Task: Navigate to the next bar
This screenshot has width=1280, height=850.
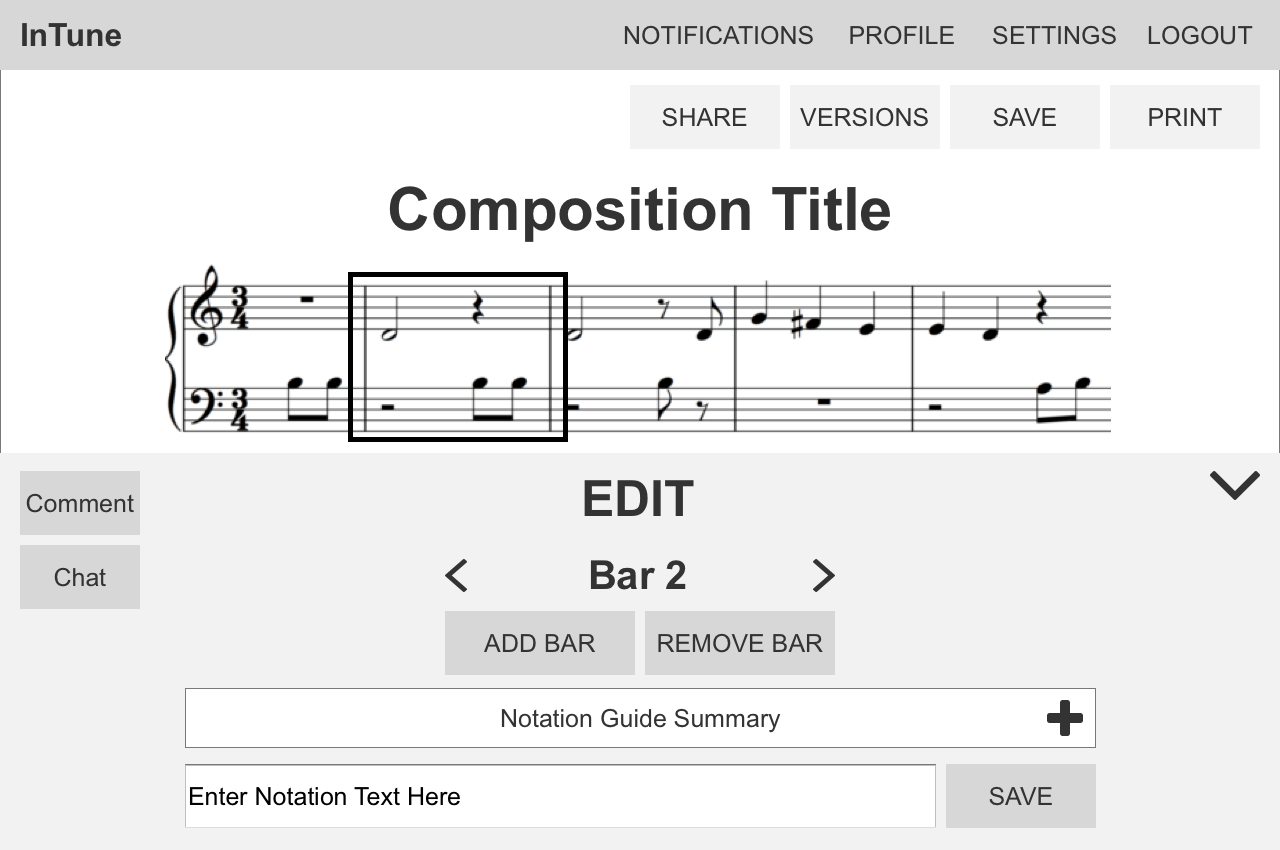Action: coord(823,576)
